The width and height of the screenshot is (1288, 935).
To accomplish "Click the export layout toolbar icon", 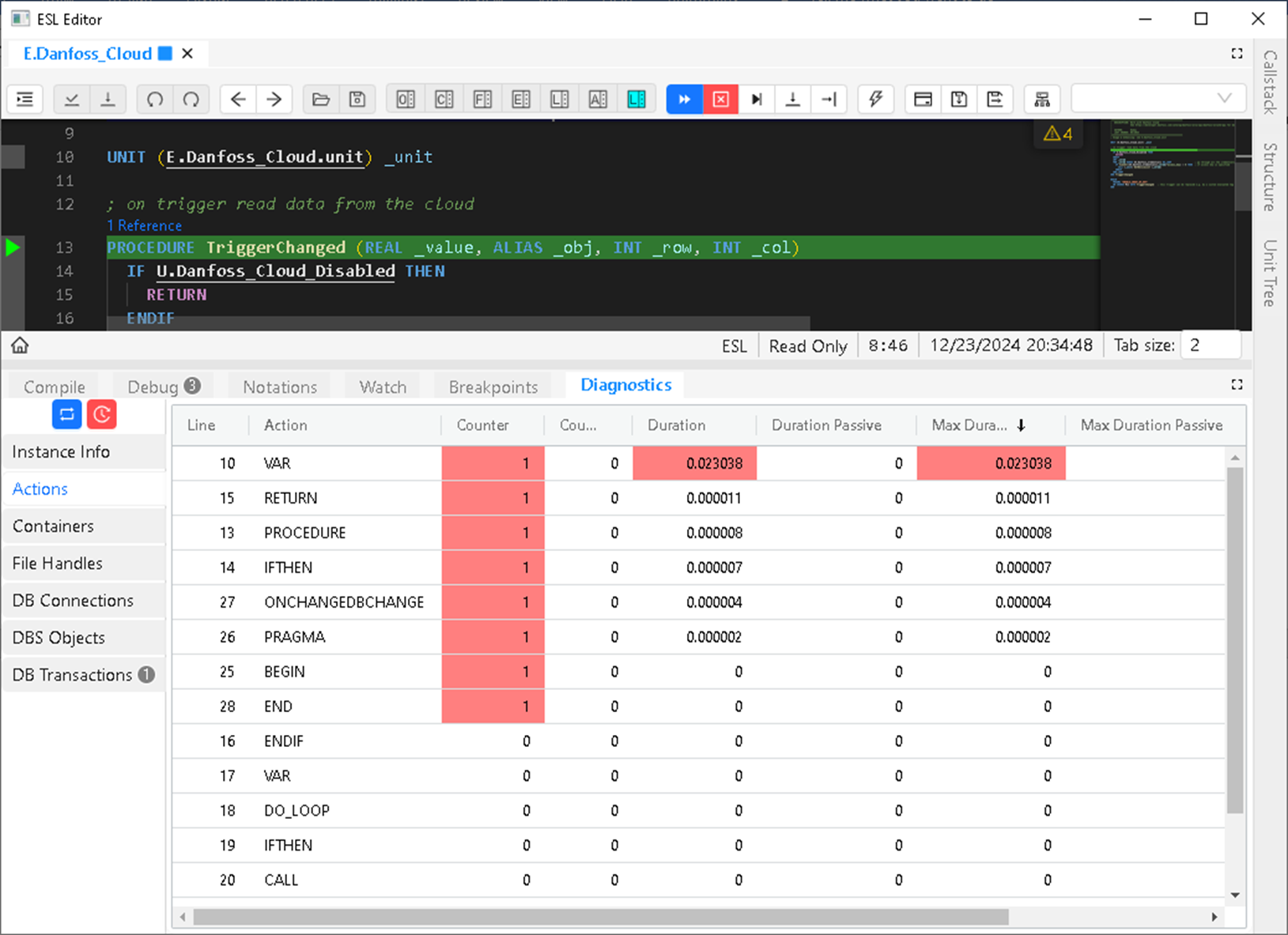I will point(995,100).
